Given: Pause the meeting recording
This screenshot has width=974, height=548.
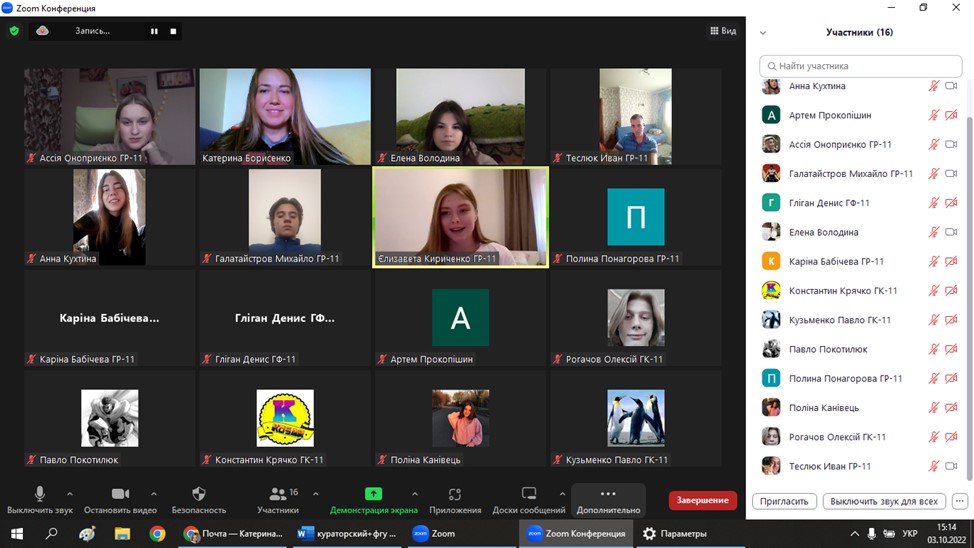Looking at the screenshot, I should click(x=154, y=31).
